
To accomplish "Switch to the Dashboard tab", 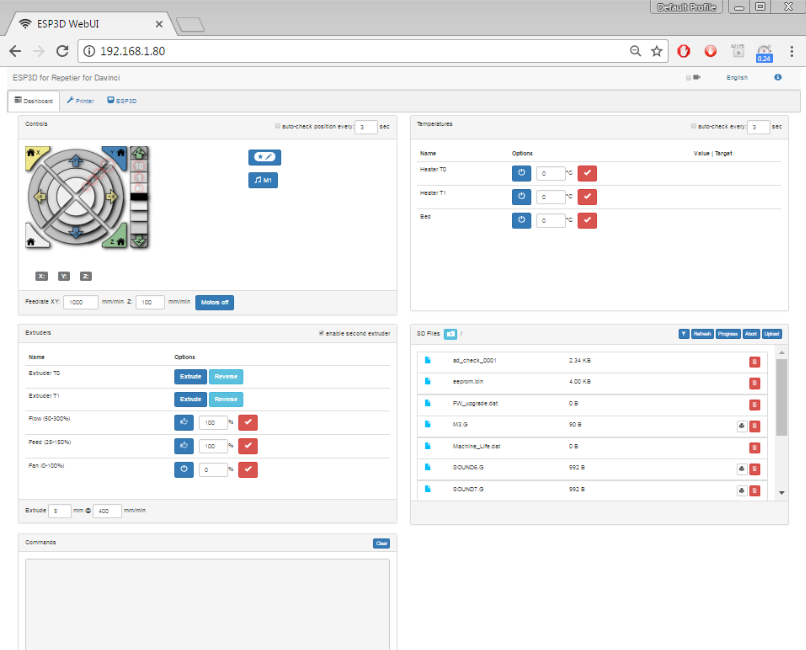I will point(33,101).
